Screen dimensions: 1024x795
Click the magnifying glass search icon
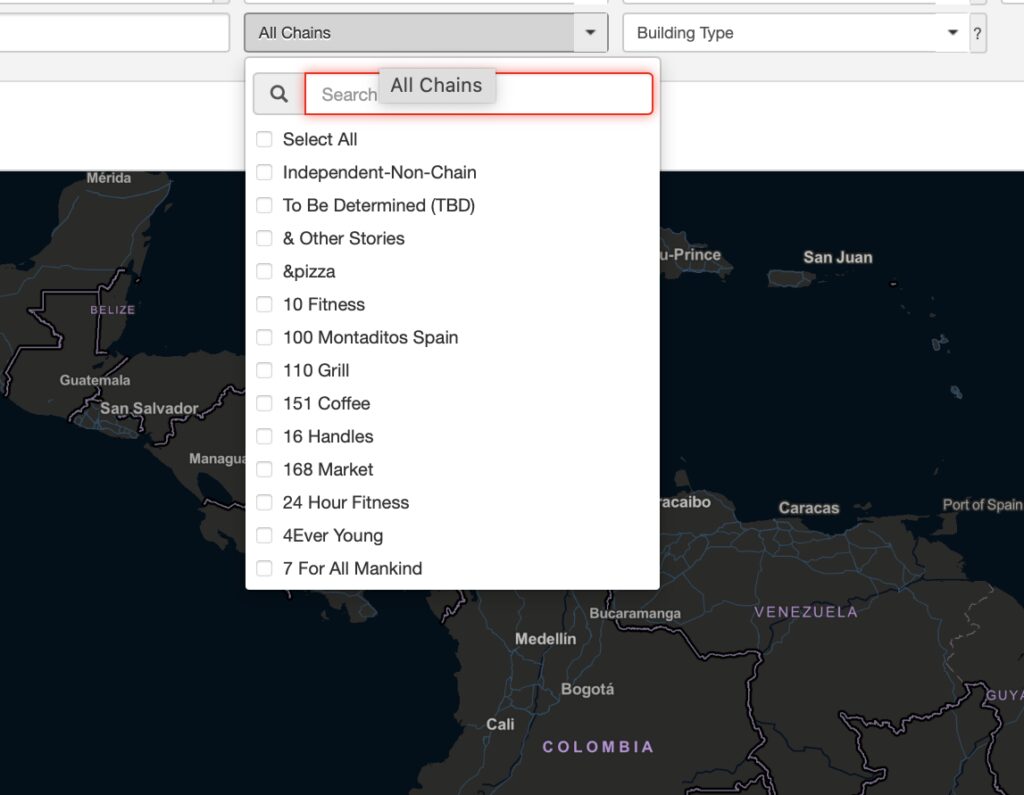279,94
